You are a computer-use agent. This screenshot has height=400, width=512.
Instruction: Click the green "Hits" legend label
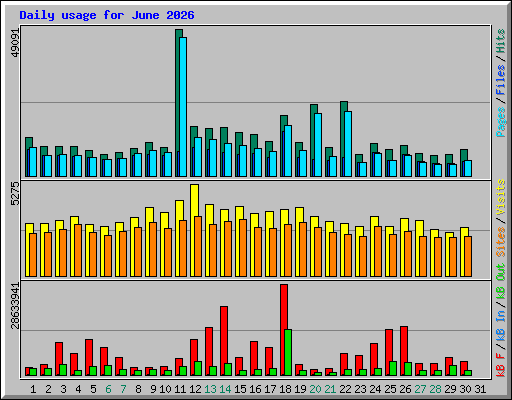coord(501,41)
